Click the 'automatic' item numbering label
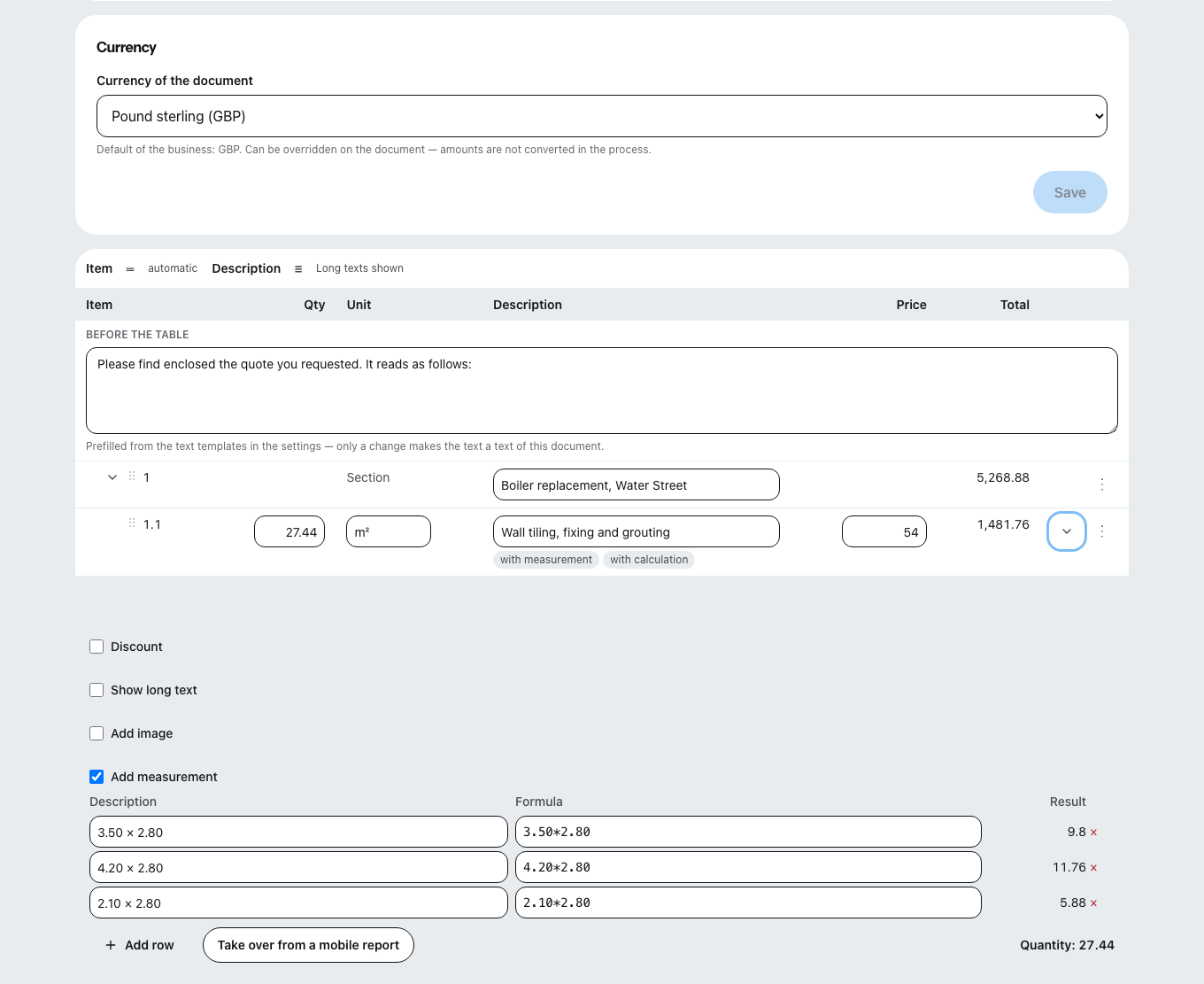The width and height of the screenshot is (1204, 984). point(173,268)
